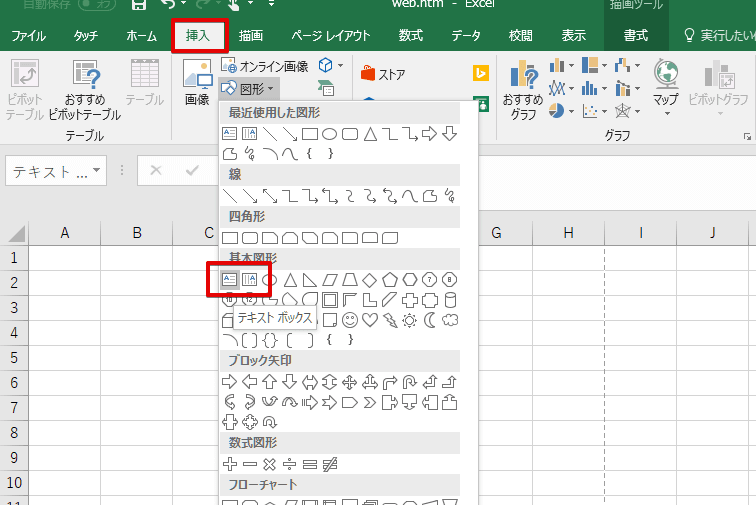The height and width of the screenshot is (505, 756).
Task: Select the lightning bolt shape
Action: pos(390,320)
